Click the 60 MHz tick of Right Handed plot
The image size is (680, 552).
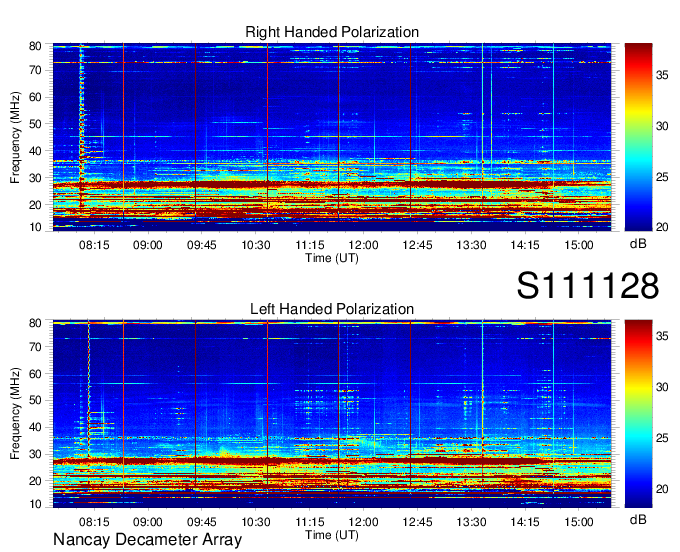pos(35,97)
